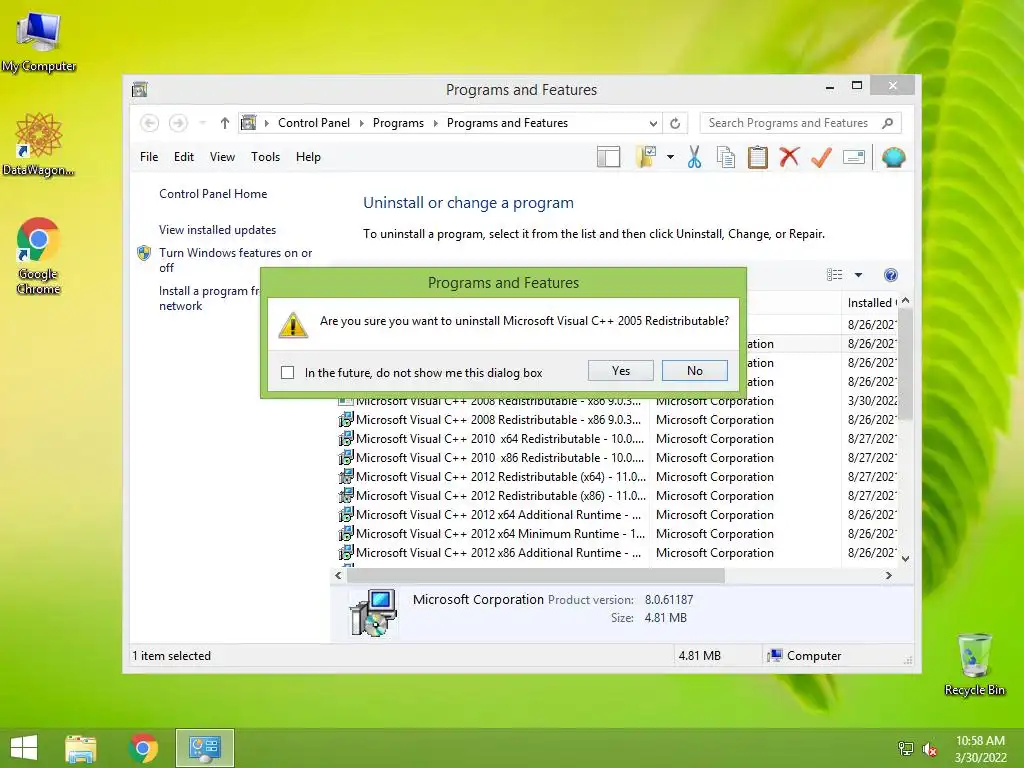Screen dimensions: 1024x768
Task: Open the Windows Start button
Action: click(24, 747)
